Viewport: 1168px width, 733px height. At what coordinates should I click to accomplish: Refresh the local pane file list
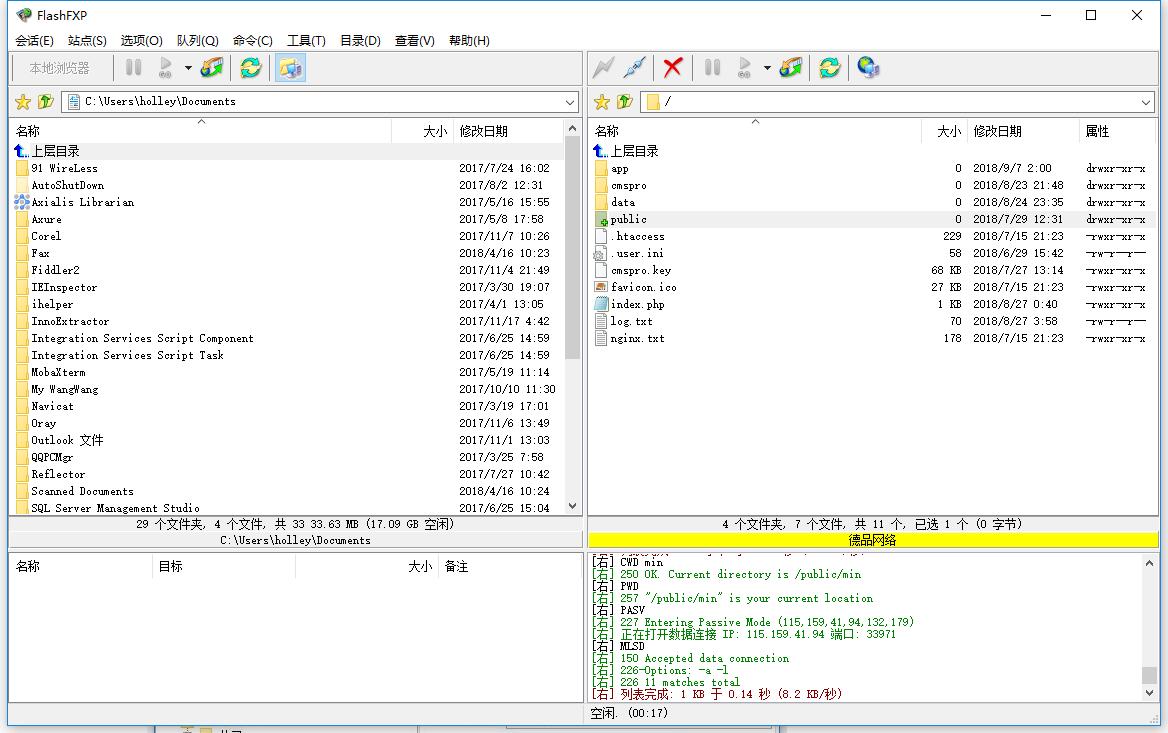250,68
